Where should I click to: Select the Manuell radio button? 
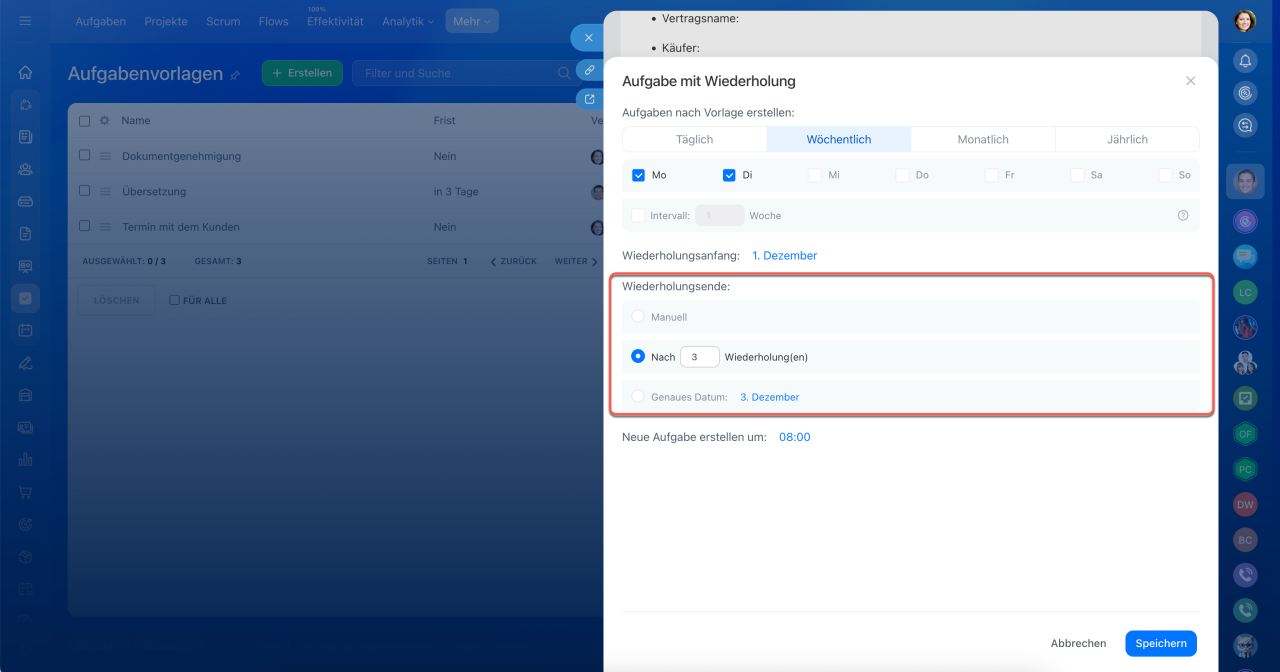click(x=638, y=316)
